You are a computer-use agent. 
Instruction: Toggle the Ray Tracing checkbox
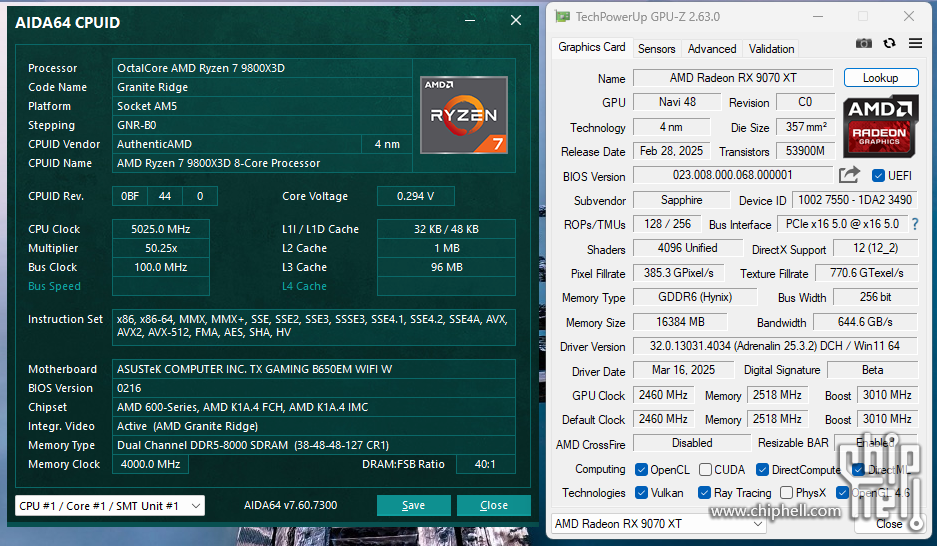[704, 493]
